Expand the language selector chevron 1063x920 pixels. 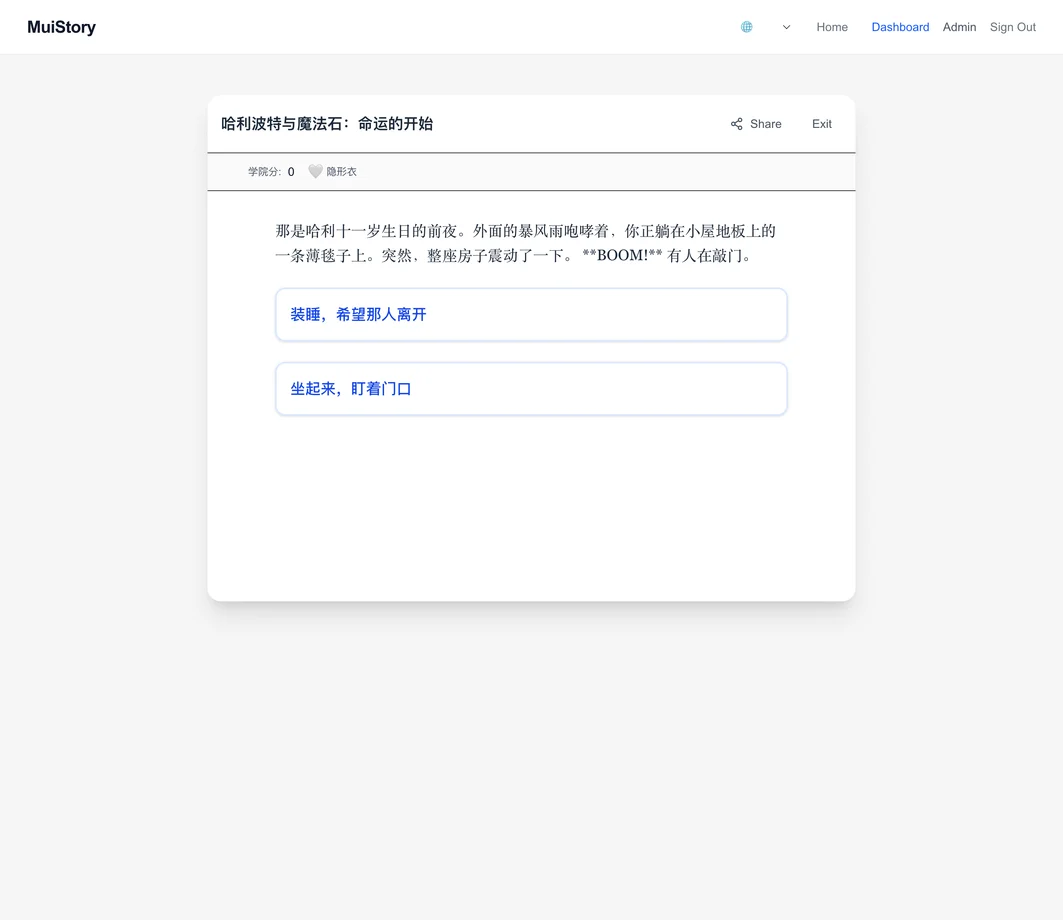coord(786,27)
